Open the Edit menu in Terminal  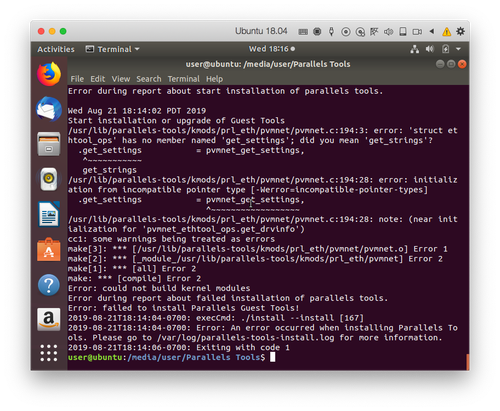pos(98,79)
